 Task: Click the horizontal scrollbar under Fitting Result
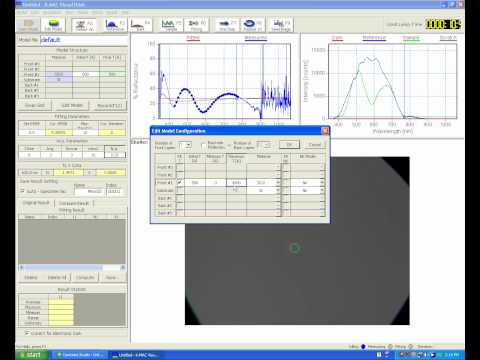(x=72, y=267)
